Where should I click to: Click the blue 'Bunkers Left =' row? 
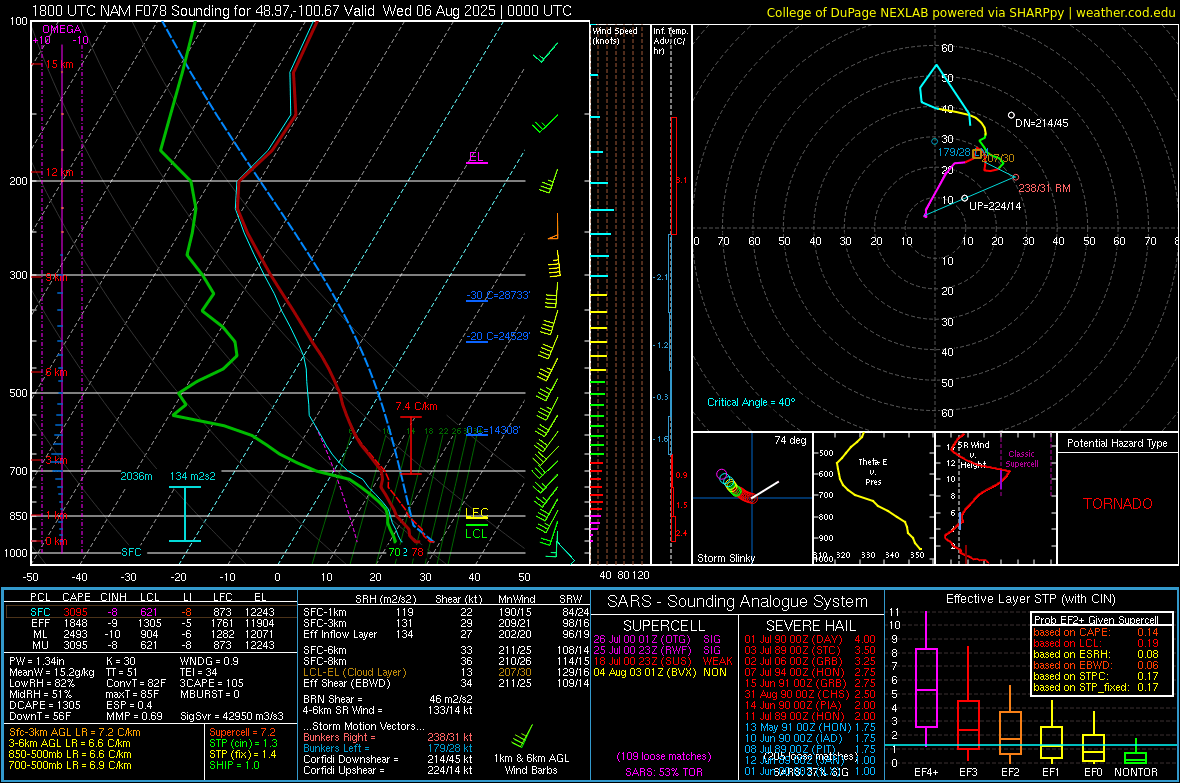pyautogui.click(x=388, y=748)
